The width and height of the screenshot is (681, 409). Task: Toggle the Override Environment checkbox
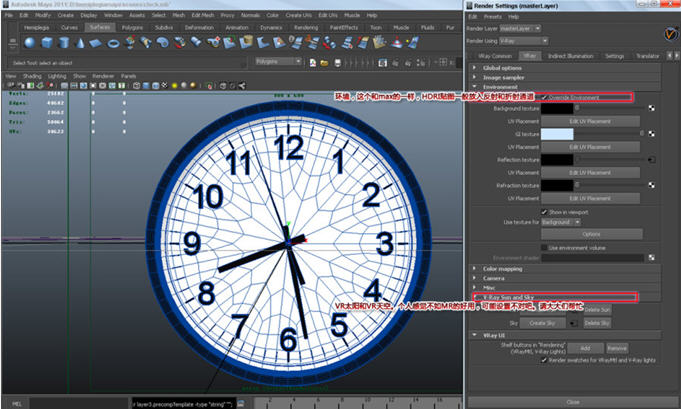tap(544, 97)
